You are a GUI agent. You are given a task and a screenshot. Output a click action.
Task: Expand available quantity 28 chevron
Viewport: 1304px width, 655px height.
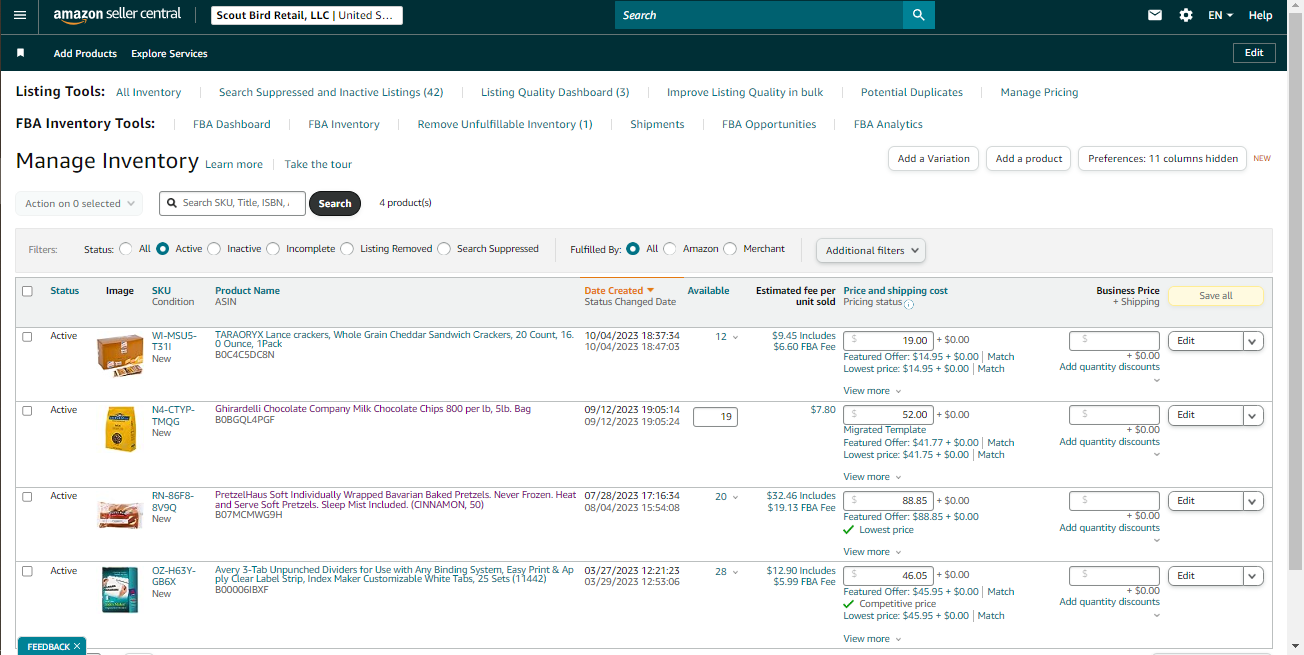[736, 573]
